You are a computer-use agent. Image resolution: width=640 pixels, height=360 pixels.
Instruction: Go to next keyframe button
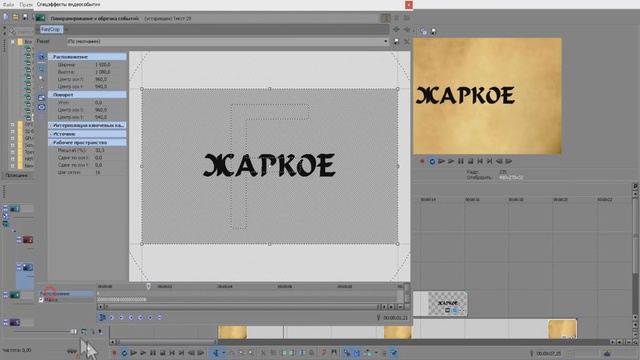point(131,318)
